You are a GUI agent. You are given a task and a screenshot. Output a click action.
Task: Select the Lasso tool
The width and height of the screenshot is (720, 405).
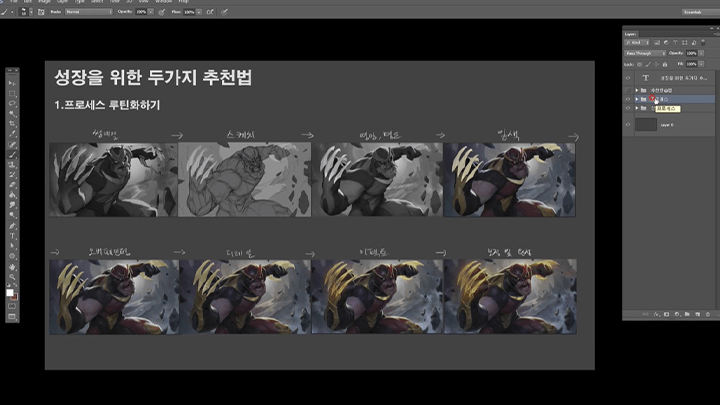(x=12, y=103)
